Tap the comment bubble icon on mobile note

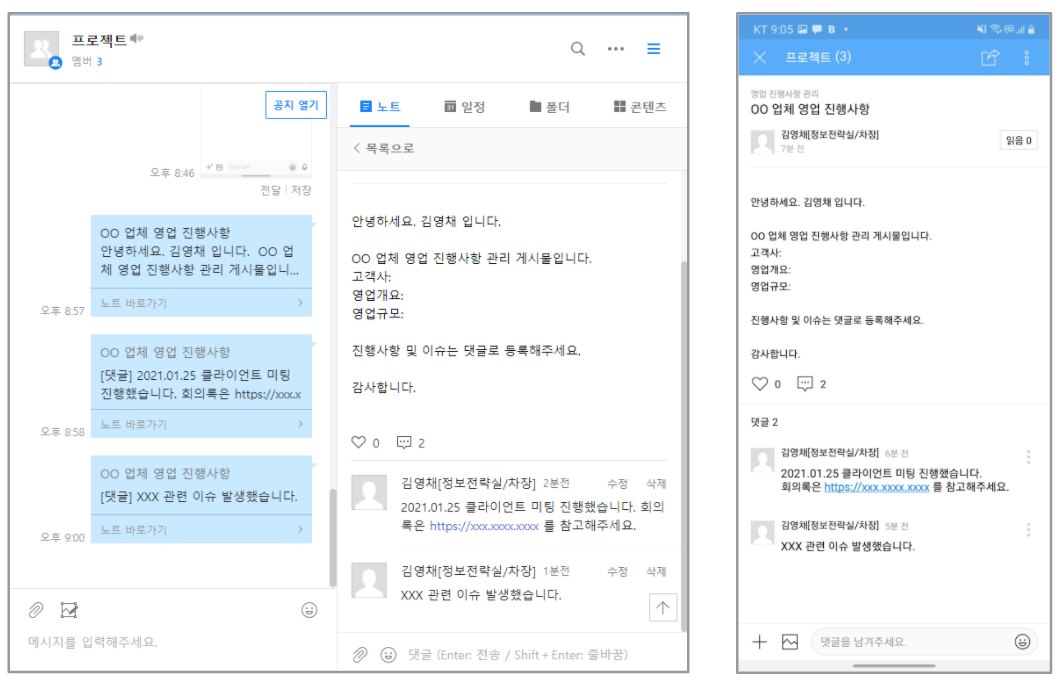[x=805, y=384]
